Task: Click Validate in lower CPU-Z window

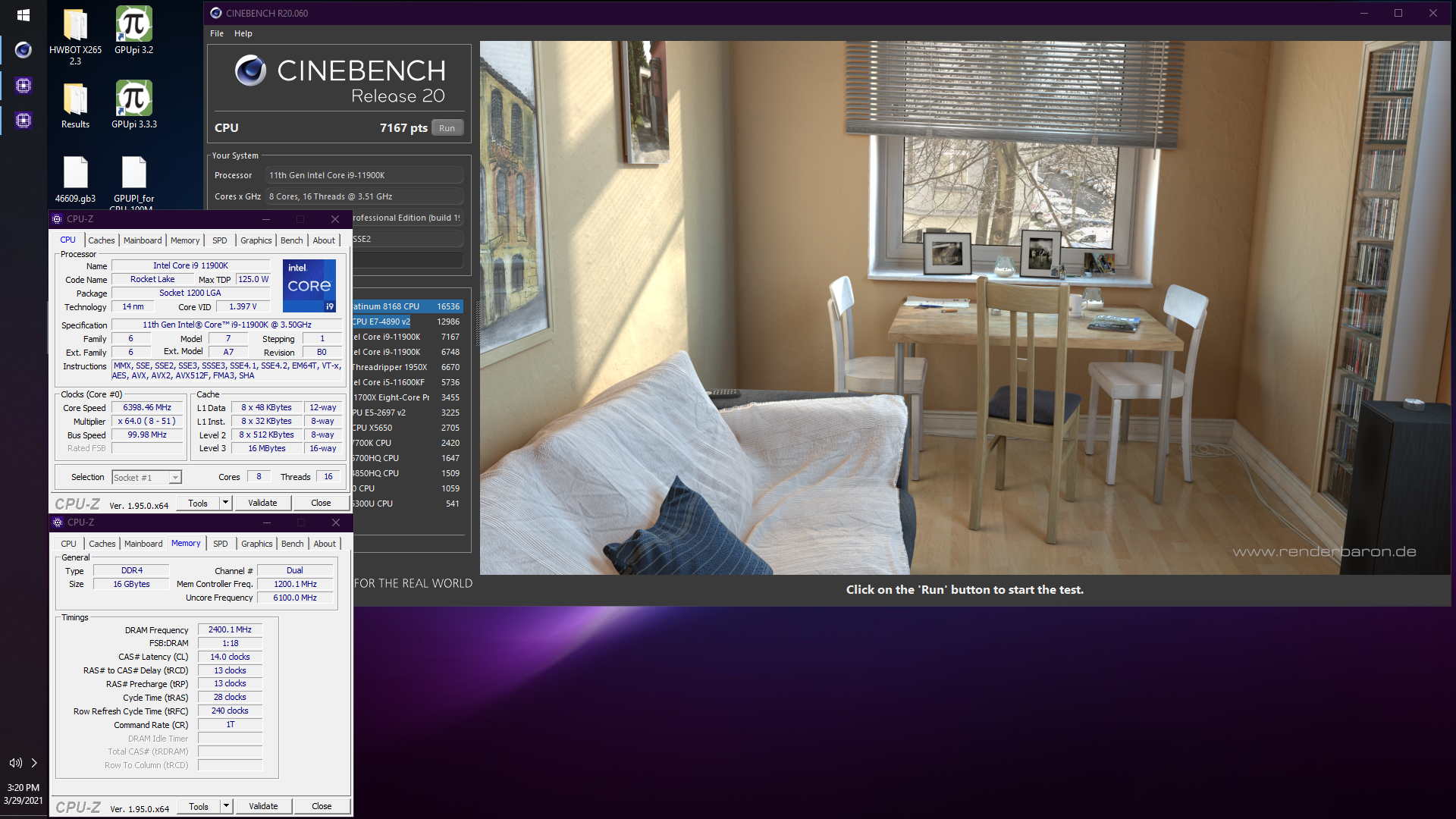Action: click(263, 806)
